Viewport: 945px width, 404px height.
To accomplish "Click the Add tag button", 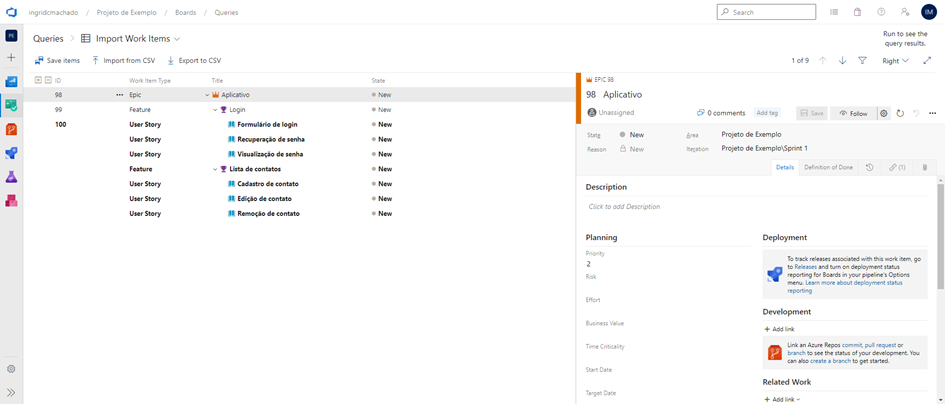I will [x=767, y=113].
